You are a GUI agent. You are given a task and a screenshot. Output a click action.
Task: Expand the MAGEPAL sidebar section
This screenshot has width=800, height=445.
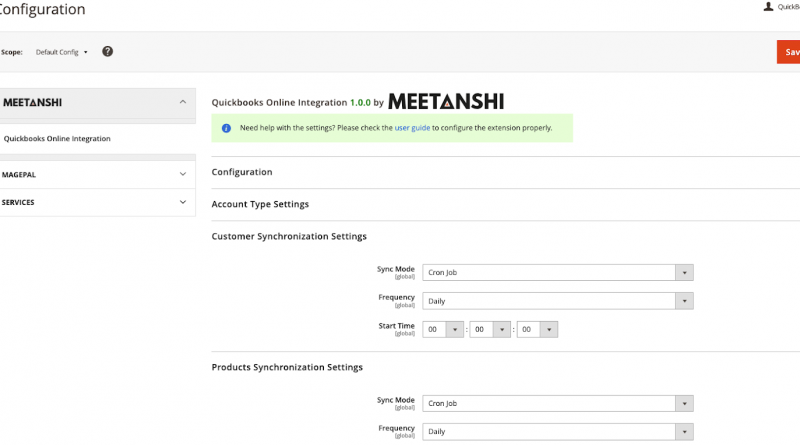click(x=182, y=174)
